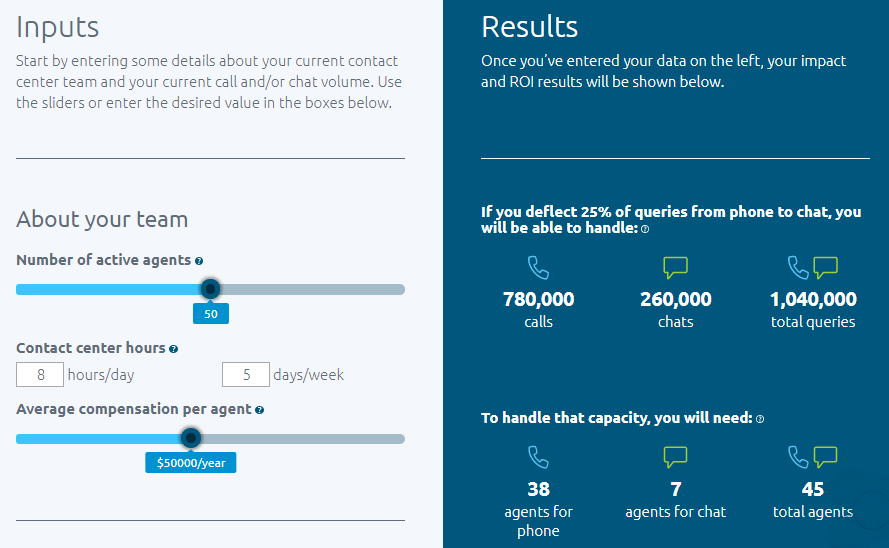Click info icon after 'you will need'
The height and width of the screenshot is (548, 889).
pos(760,419)
